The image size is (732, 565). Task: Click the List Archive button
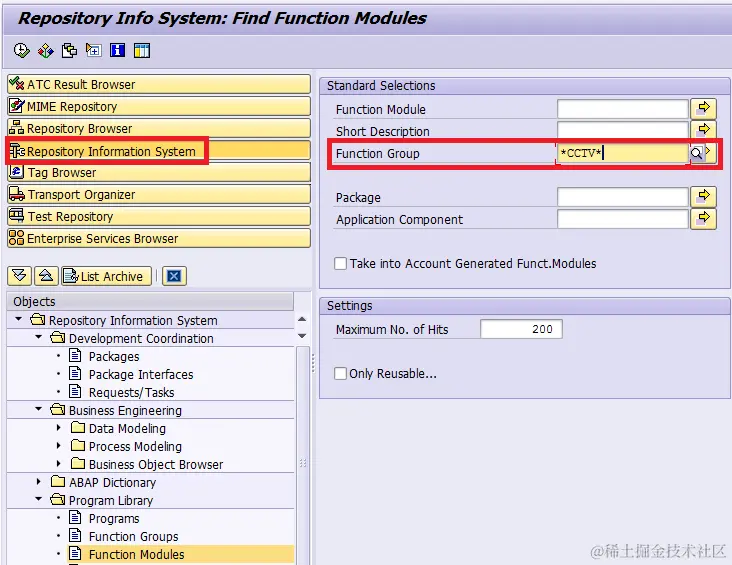click(106, 276)
